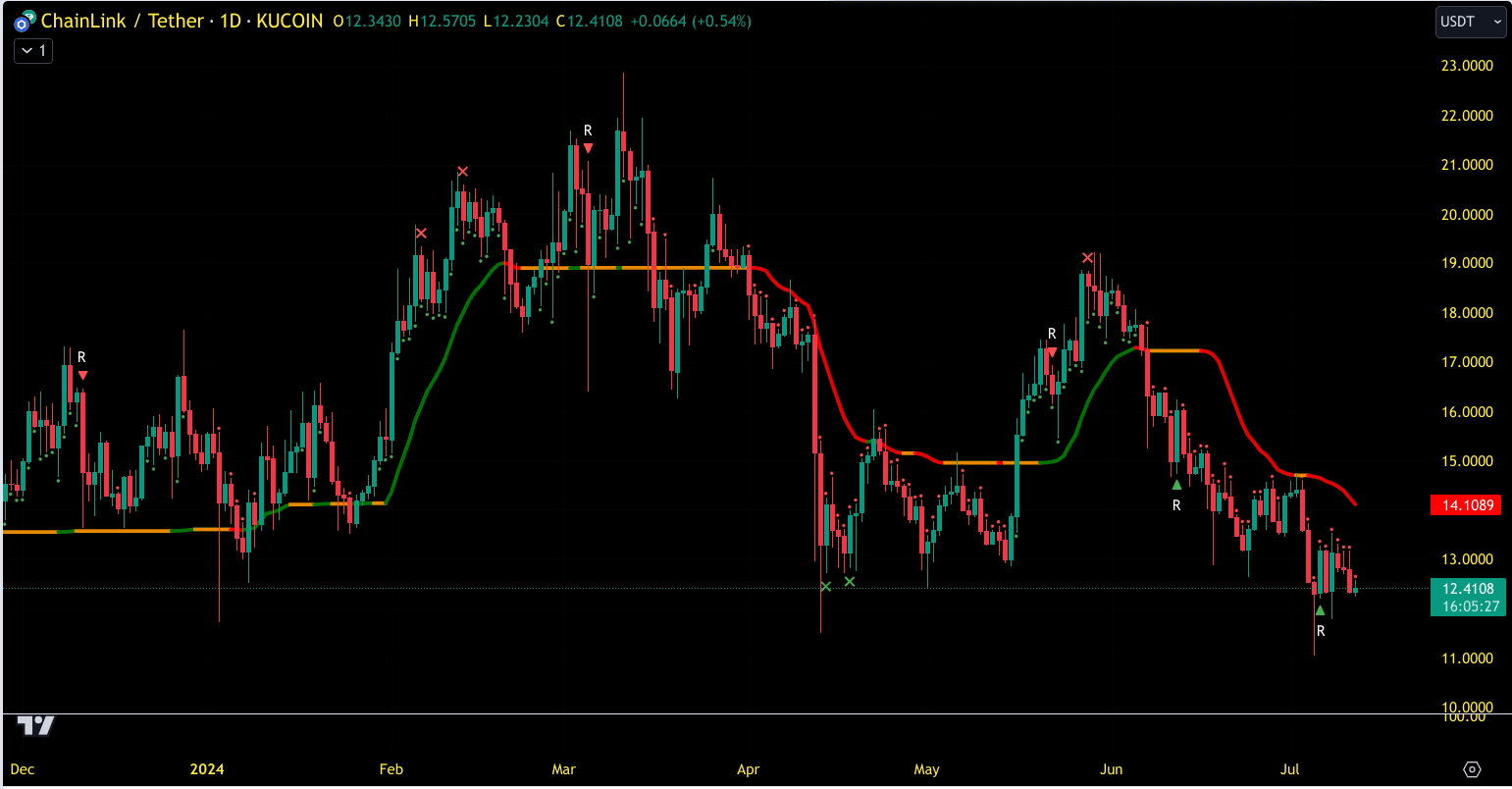Click the low value L12.2304

click(x=517, y=21)
